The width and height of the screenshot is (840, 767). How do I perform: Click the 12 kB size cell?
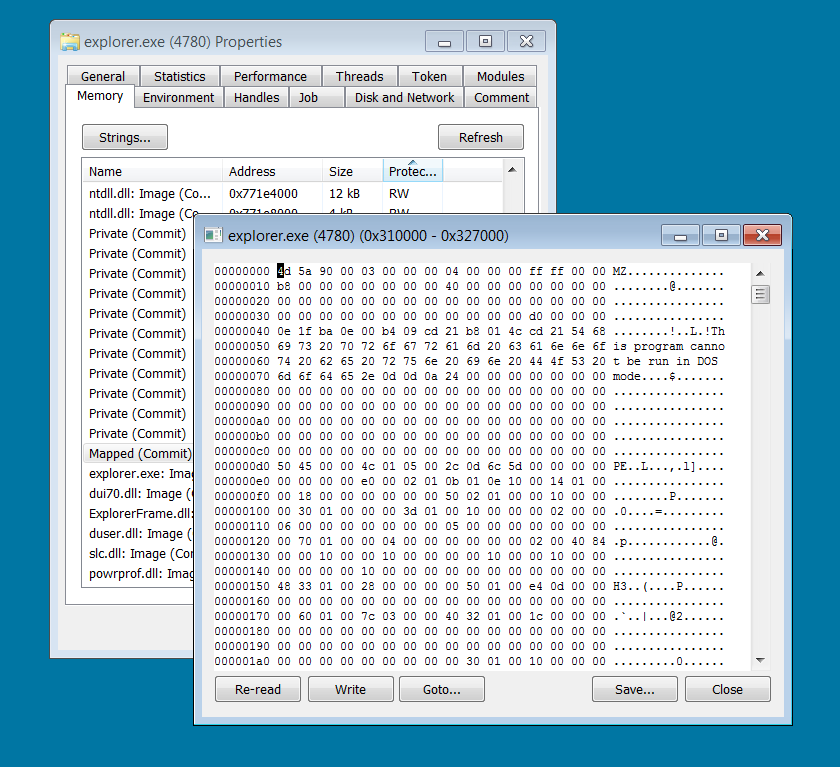click(344, 193)
